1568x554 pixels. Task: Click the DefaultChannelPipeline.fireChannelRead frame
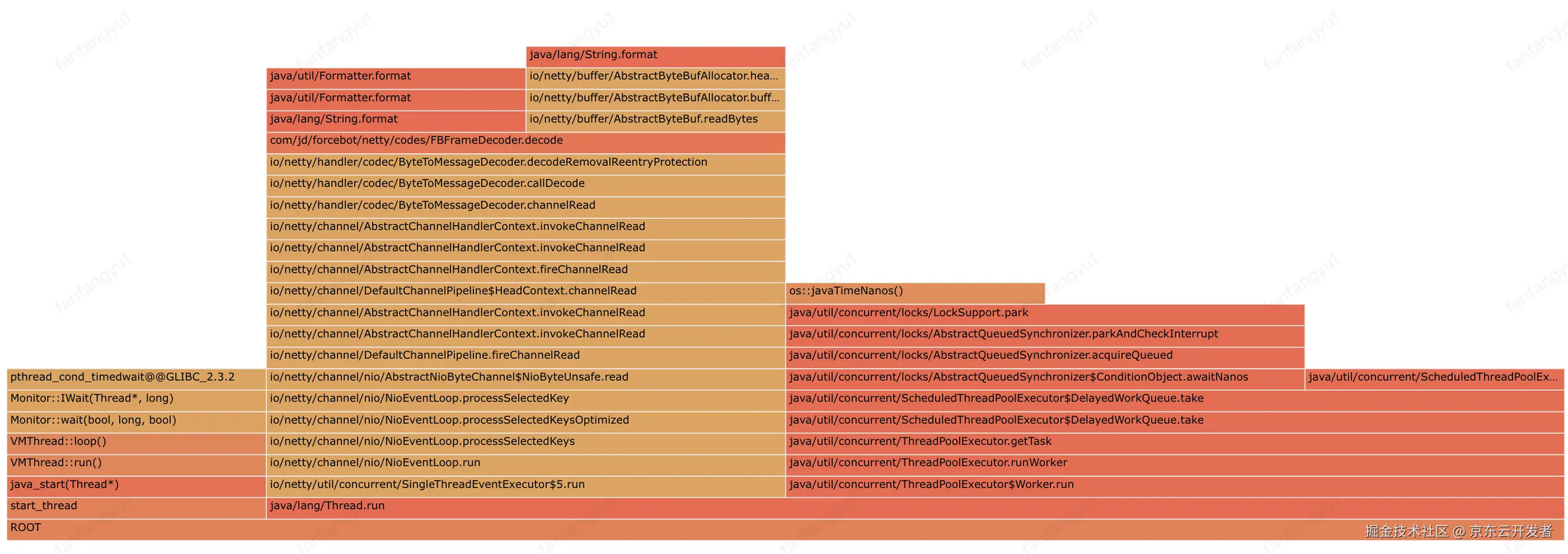click(526, 357)
